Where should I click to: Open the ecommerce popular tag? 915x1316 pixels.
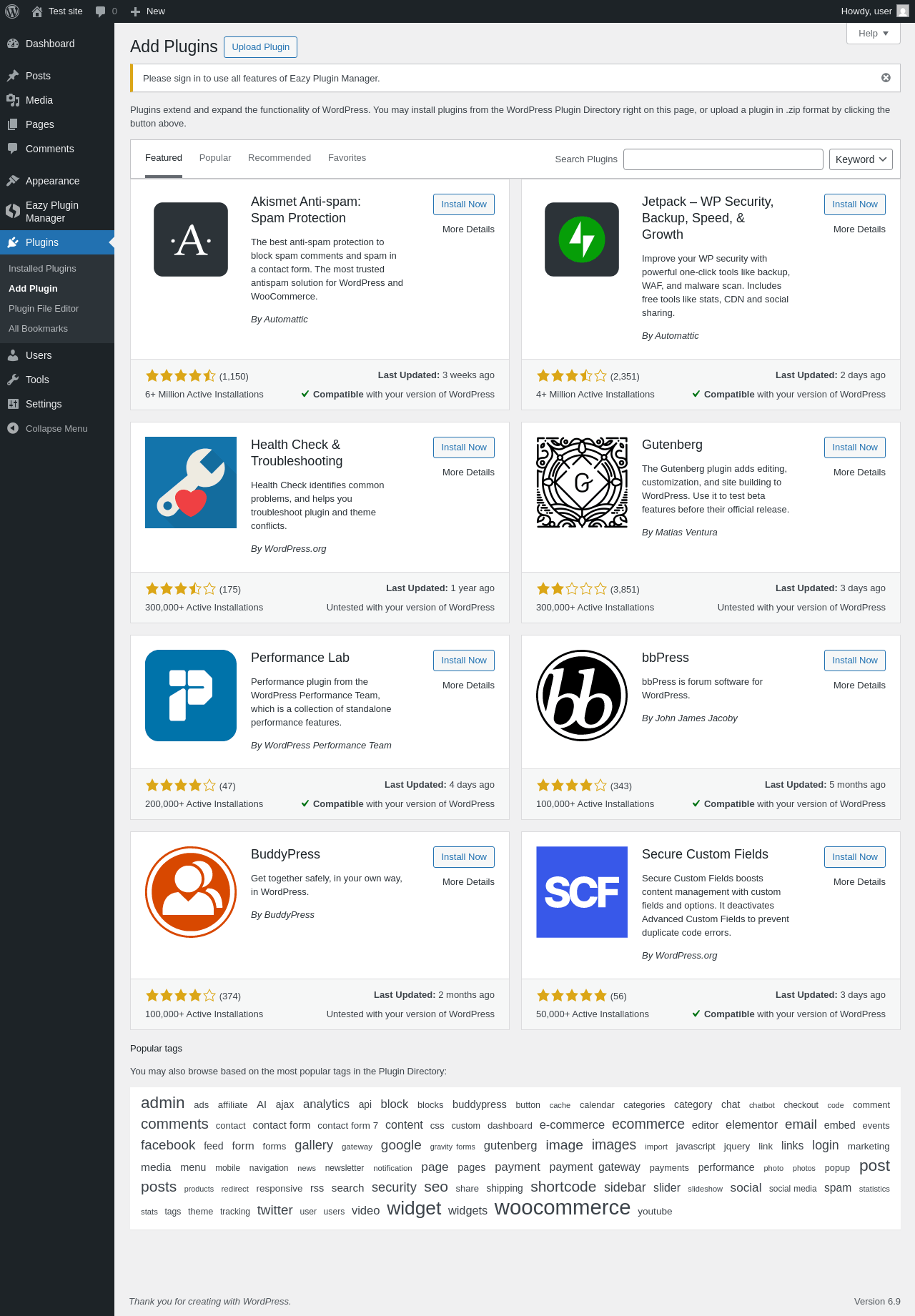click(648, 1124)
